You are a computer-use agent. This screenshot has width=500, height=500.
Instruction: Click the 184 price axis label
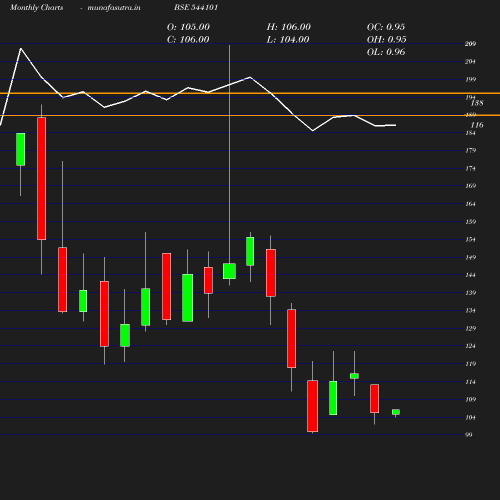point(470,133)
